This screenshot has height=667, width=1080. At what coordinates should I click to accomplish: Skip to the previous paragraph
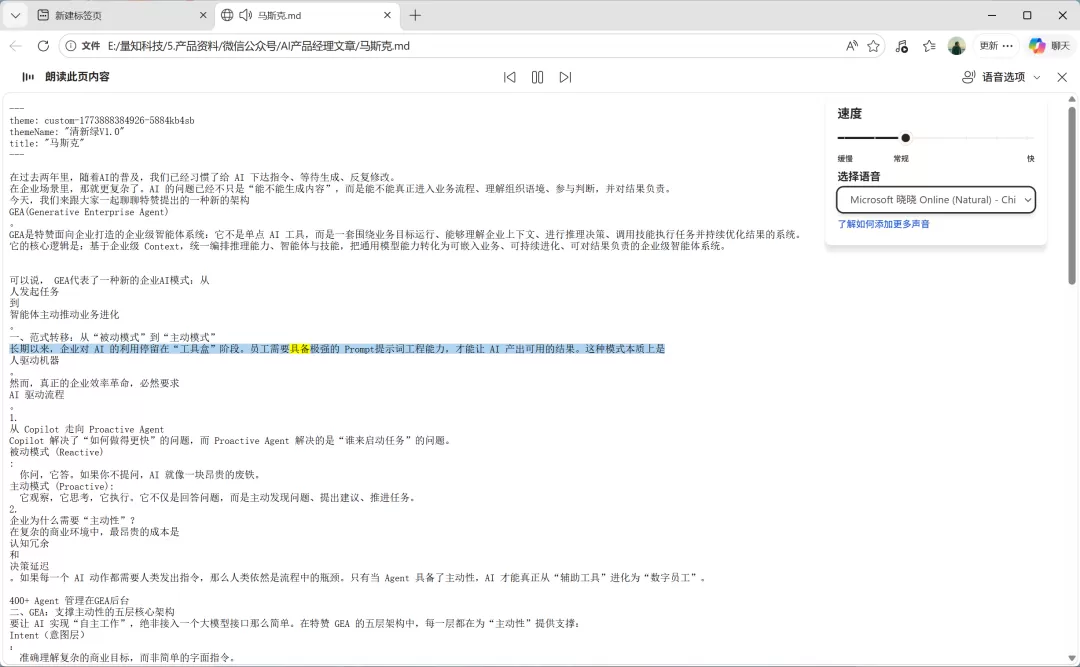click(510, 77)
